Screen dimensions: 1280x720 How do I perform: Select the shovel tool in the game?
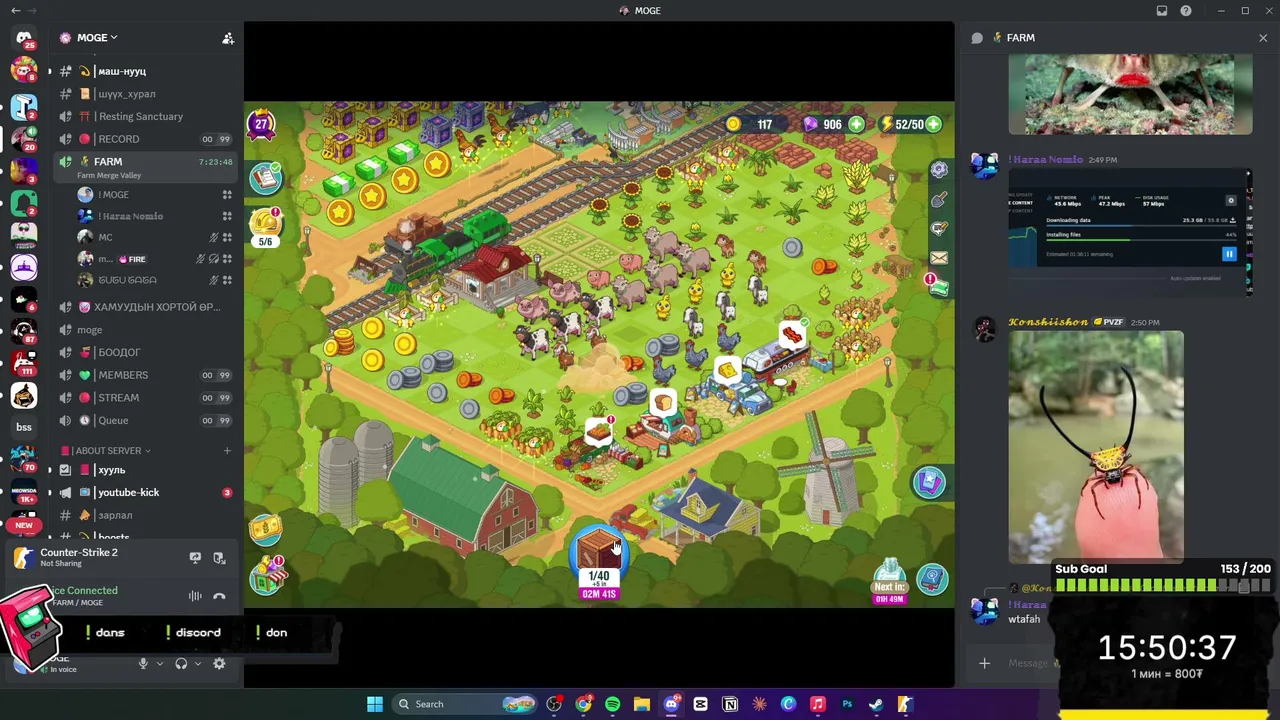939,200
